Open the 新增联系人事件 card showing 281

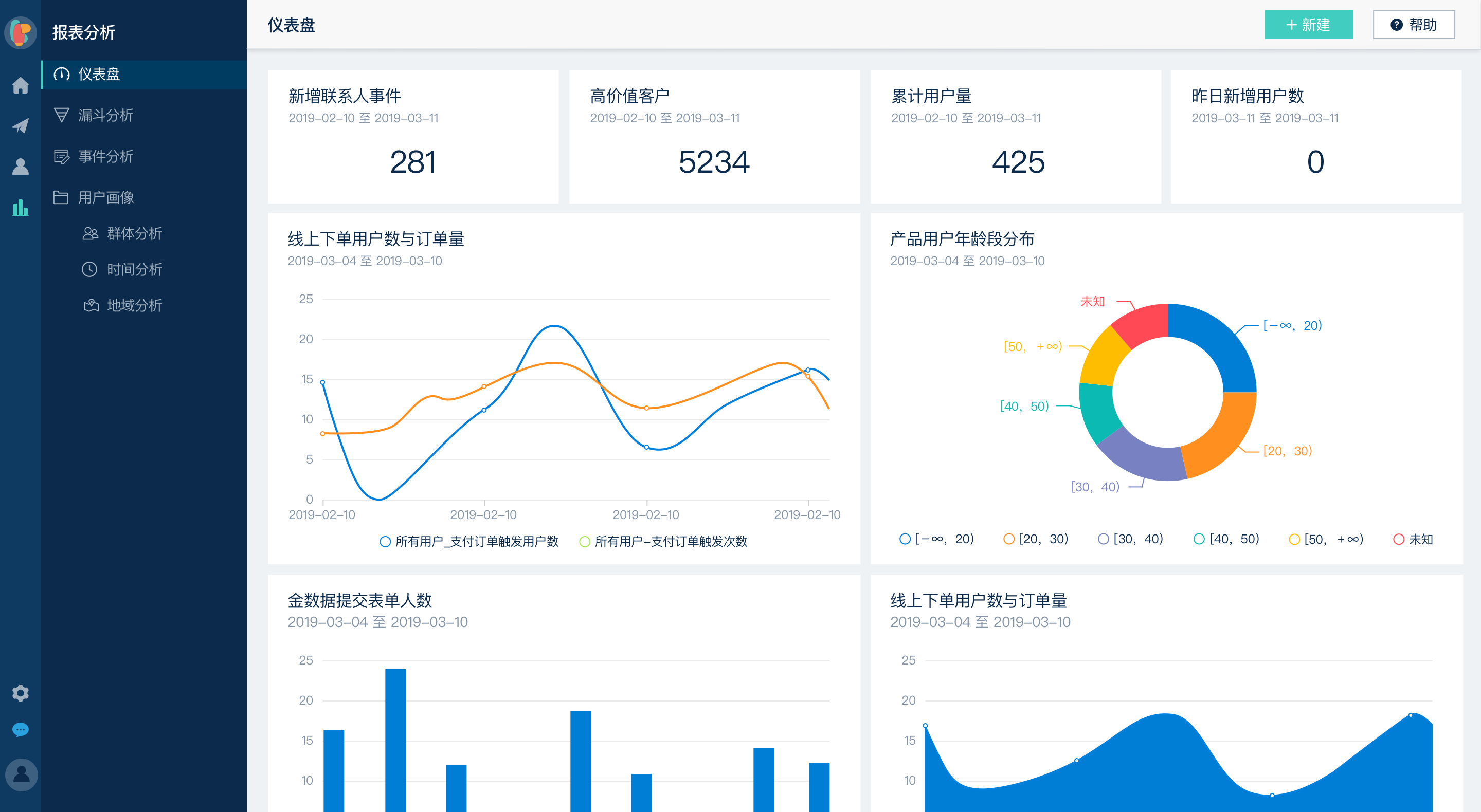click(x=413, y=136)
